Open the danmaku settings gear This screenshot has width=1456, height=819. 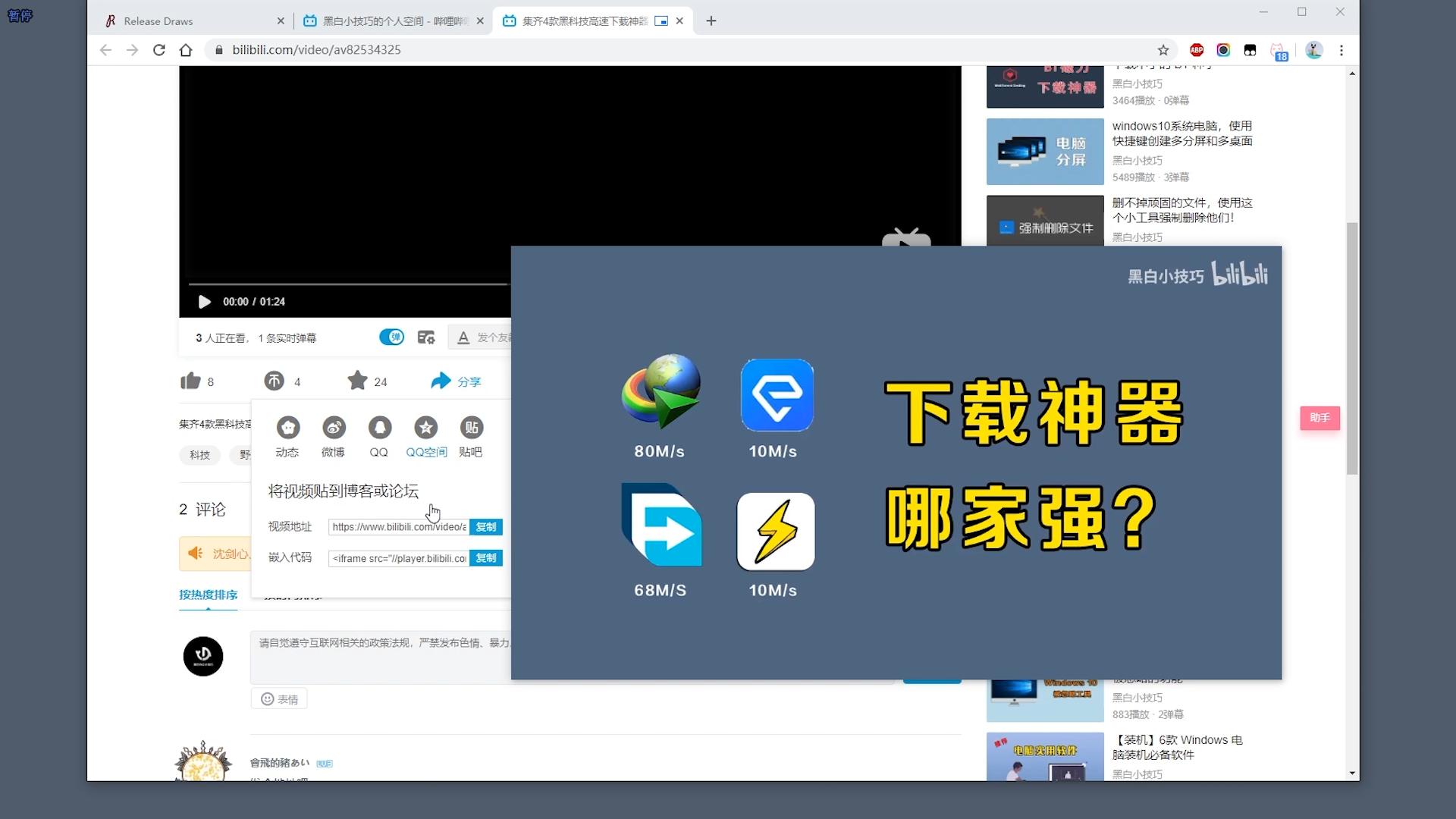click(427, 337)
